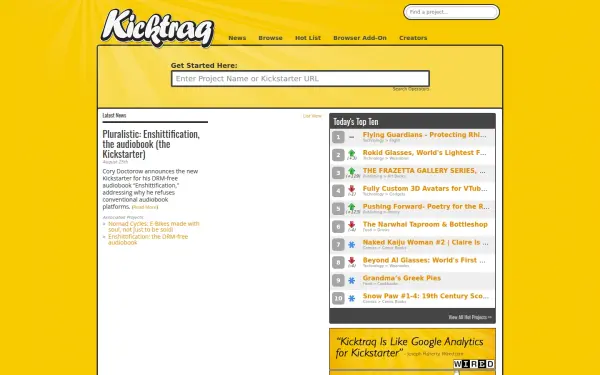Screen dimensions: 600x375
Task: Click the Technology > Wearables category under Rokid Glasses
Action: point(386,158)
